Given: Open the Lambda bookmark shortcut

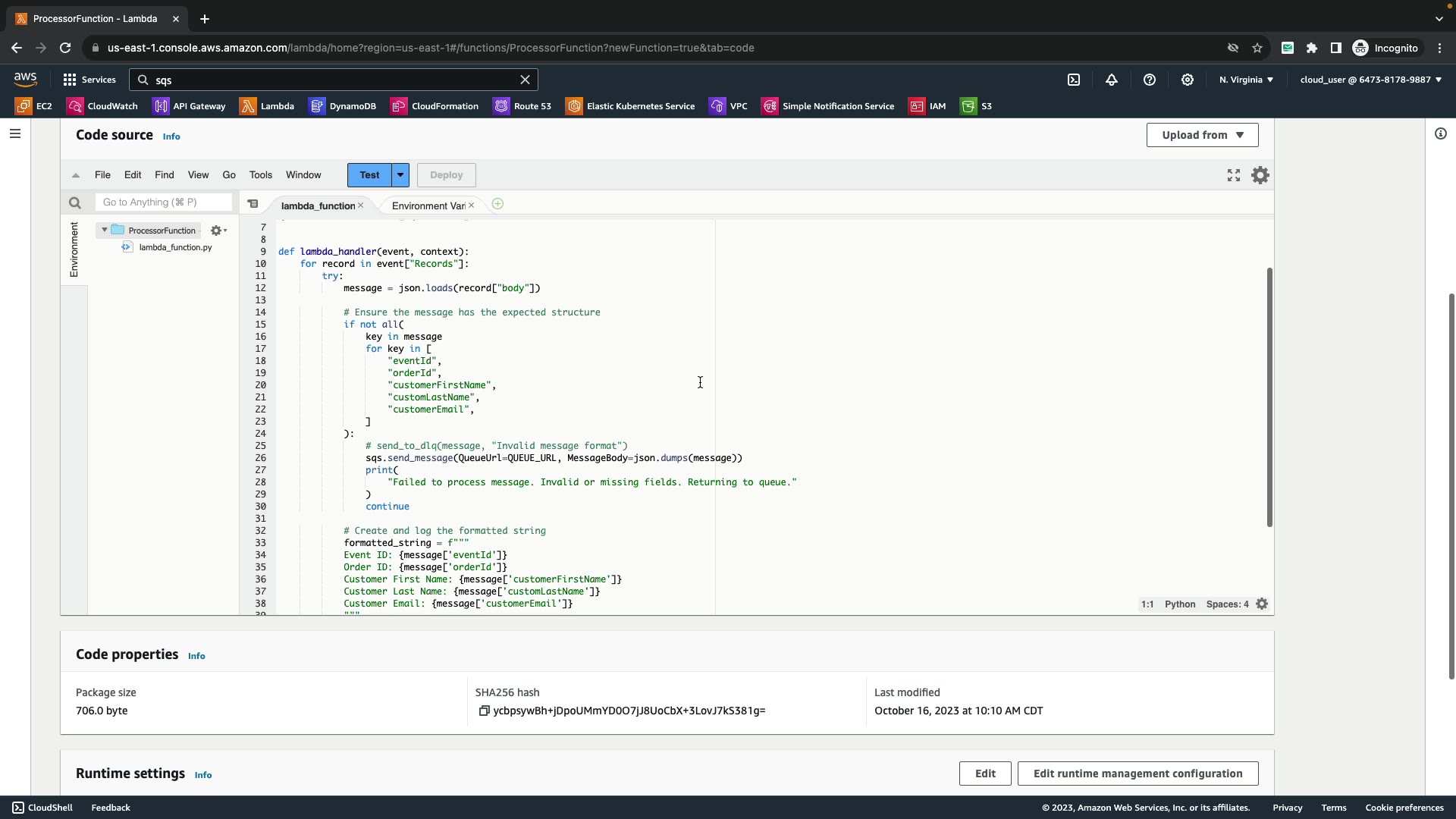Looking at the screenshot, I should coord(267,106).
